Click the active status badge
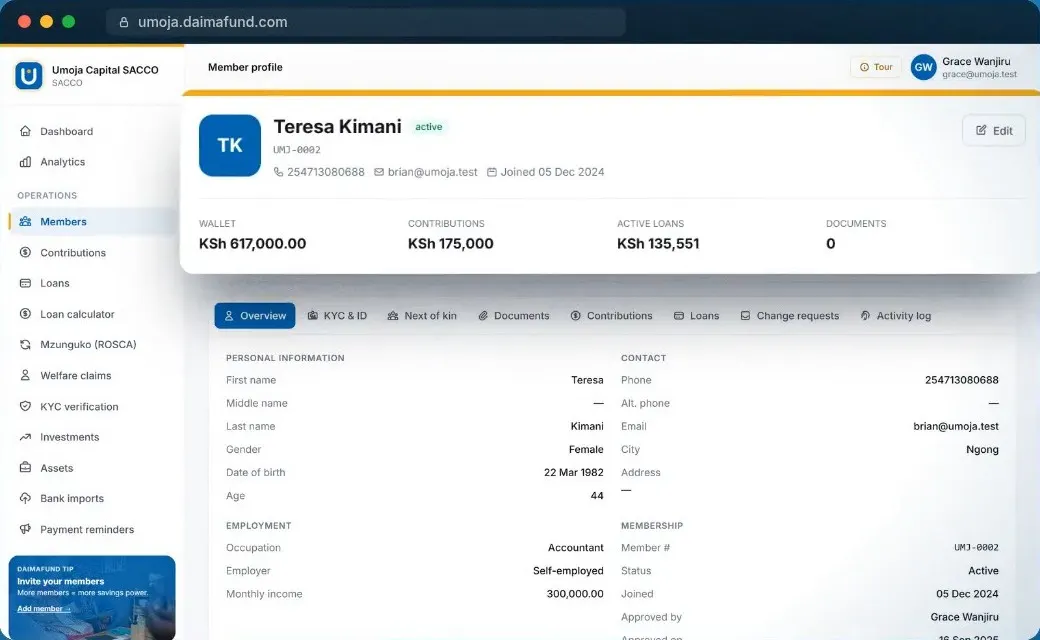 [428, 127]
